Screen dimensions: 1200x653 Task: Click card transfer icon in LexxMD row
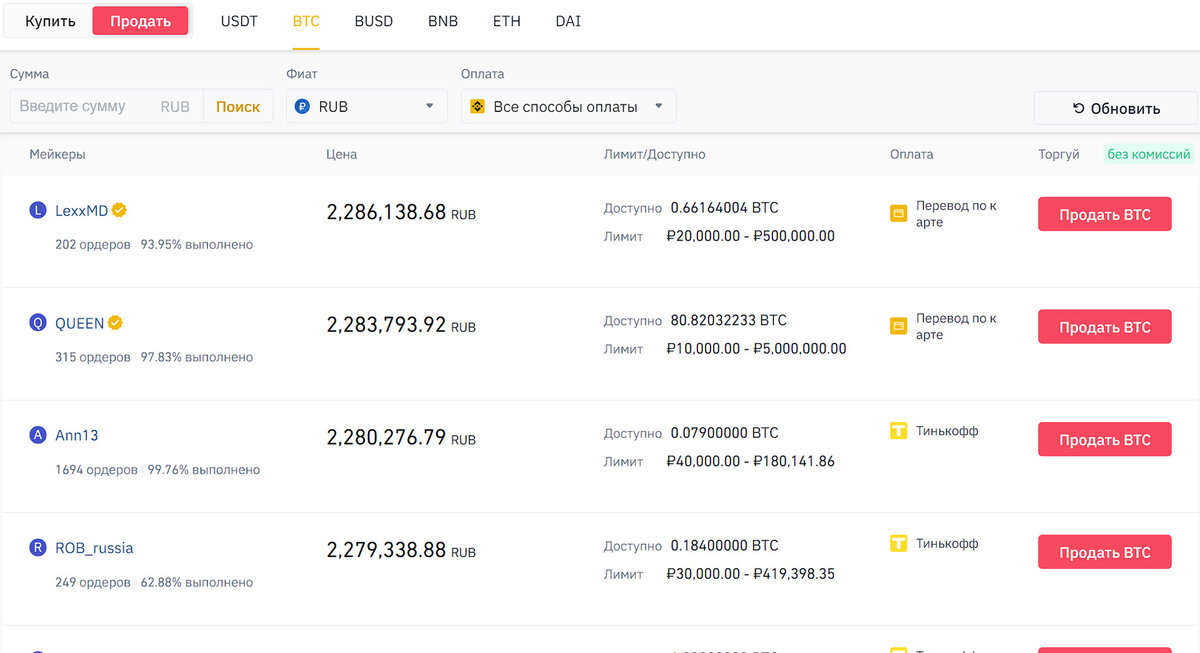(898, 213)
